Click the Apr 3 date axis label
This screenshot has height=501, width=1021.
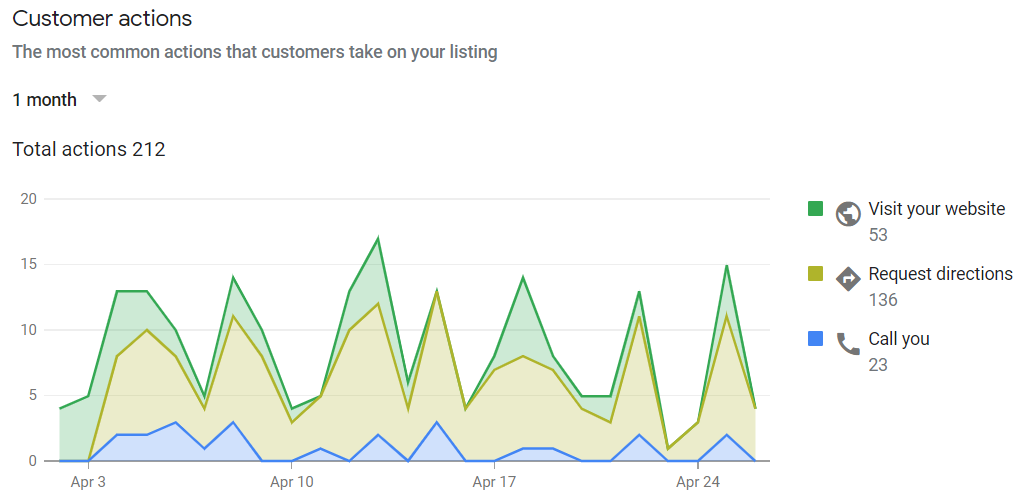pyautogui.click(x=88, y=482)
